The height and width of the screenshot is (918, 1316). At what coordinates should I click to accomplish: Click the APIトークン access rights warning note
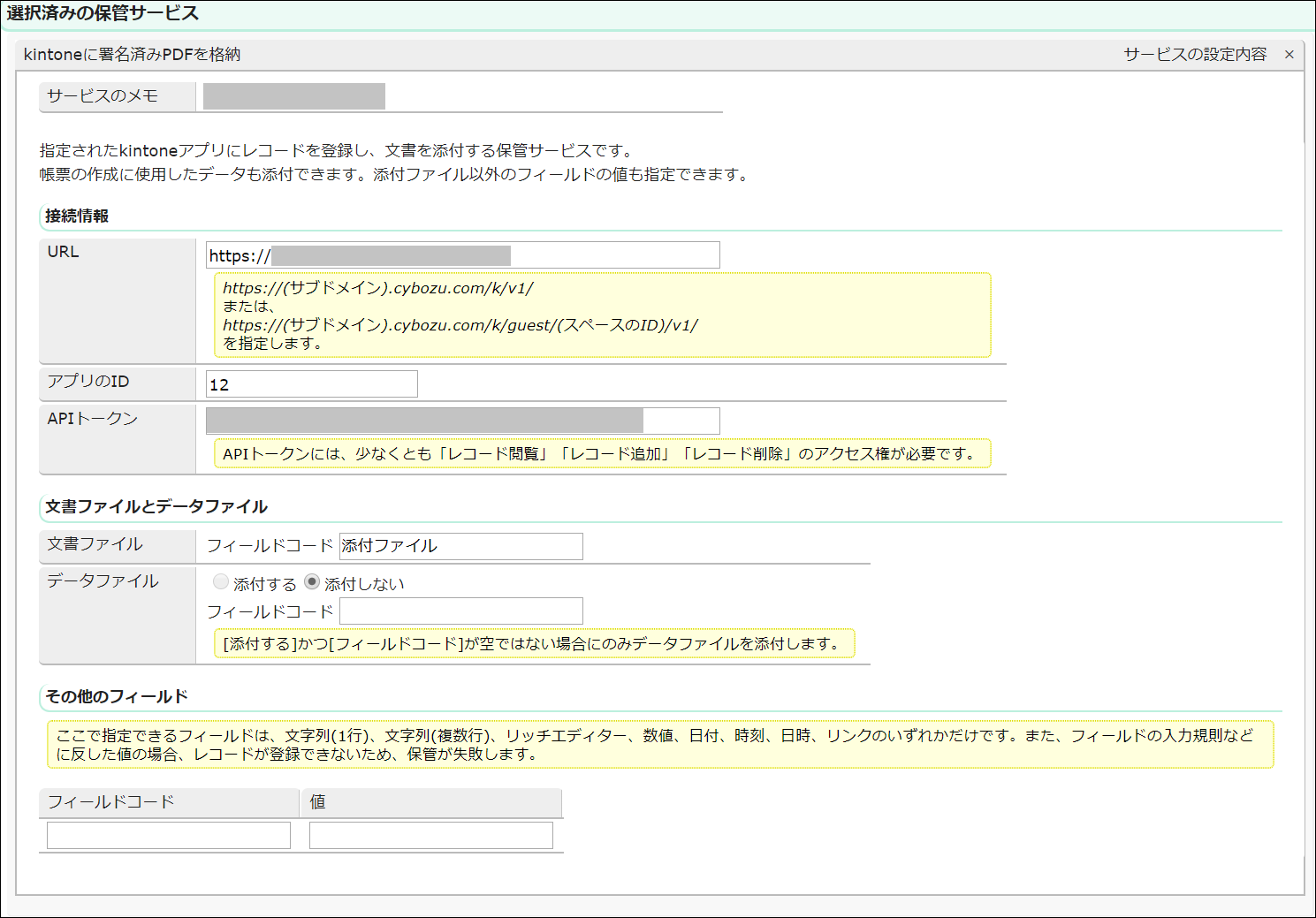(x=604, y=453)
